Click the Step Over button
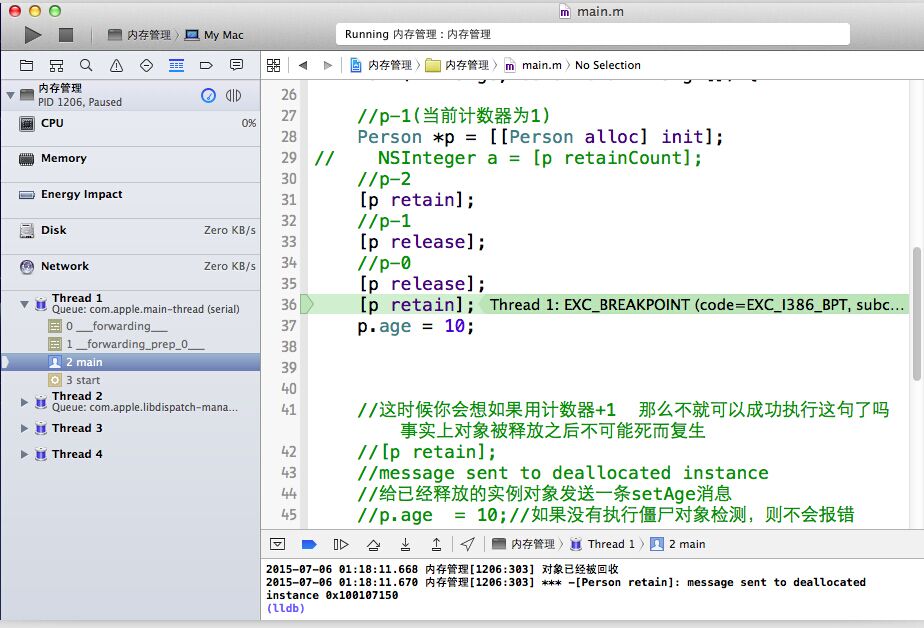Screen dimensions: 924x628 [x=373, y=544]
